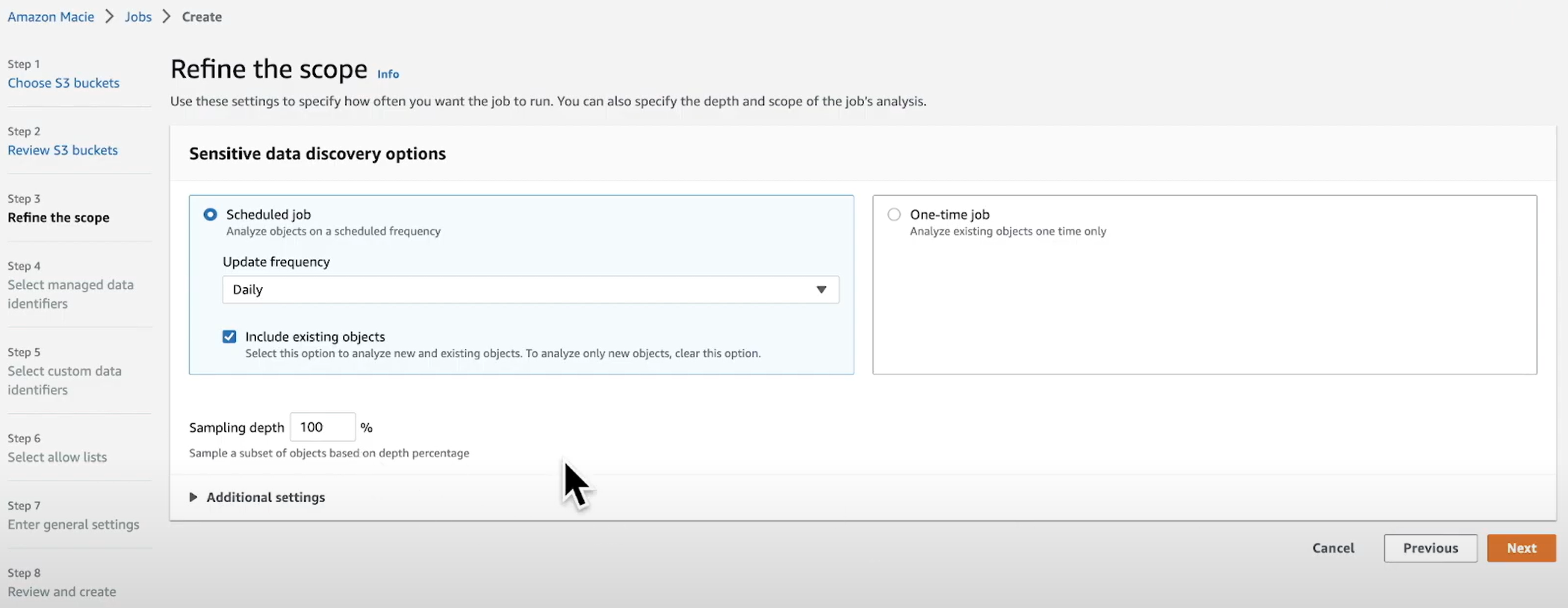Viewport: 1568px width, 608px height.
Task: Click the Sampling depth percentage field
Action: tap(322, 427)
